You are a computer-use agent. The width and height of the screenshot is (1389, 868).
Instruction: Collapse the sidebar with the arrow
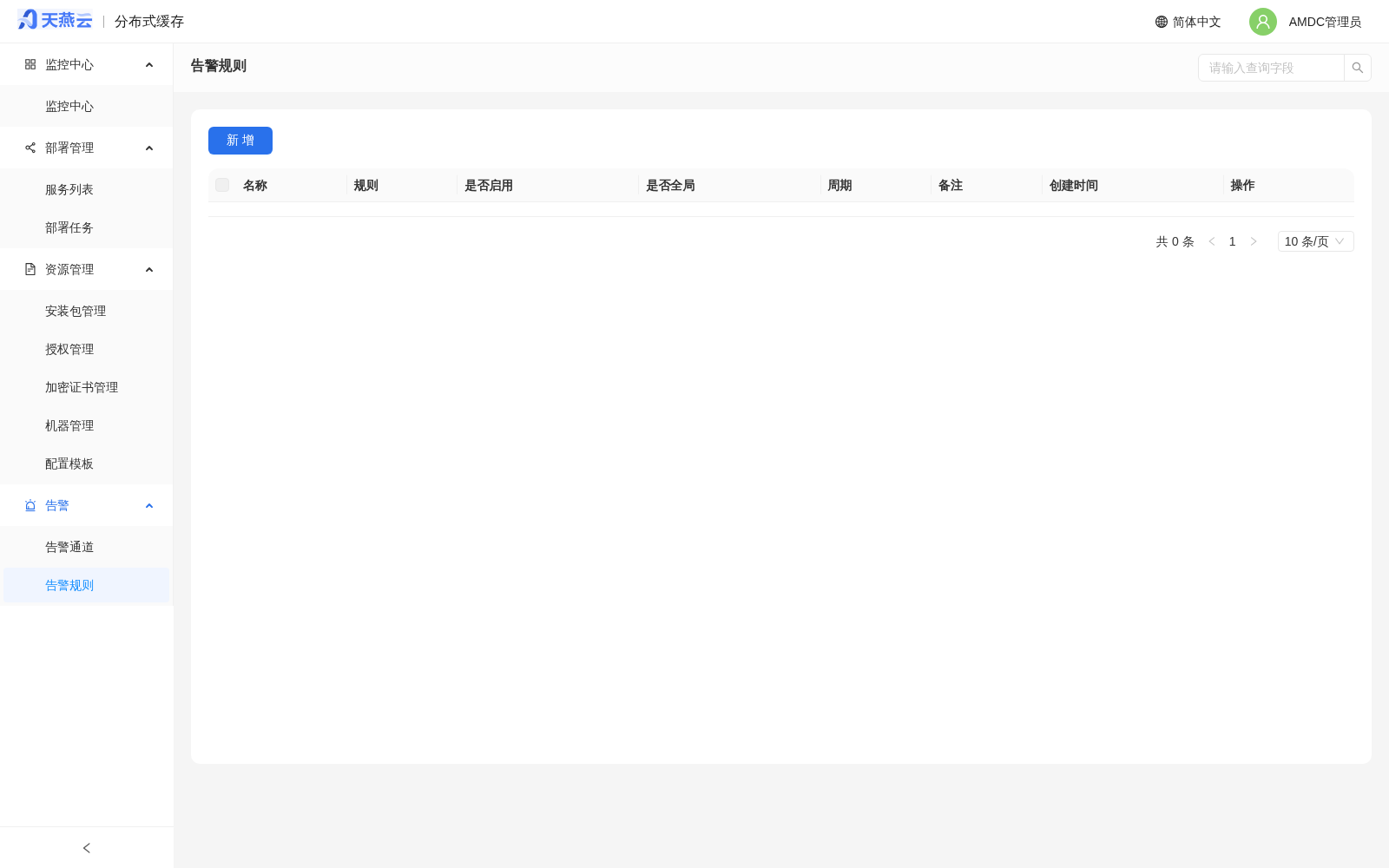click(x=87, y=848)
